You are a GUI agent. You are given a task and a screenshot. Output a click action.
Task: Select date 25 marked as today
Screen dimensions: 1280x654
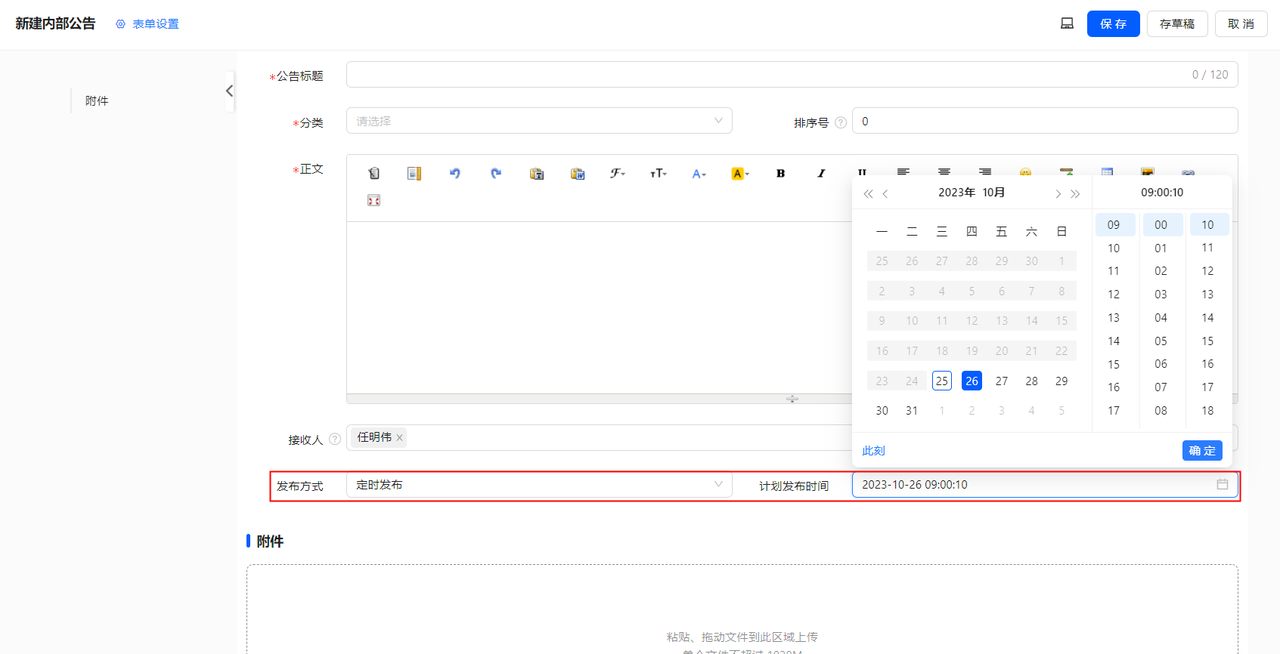[942, 381]
